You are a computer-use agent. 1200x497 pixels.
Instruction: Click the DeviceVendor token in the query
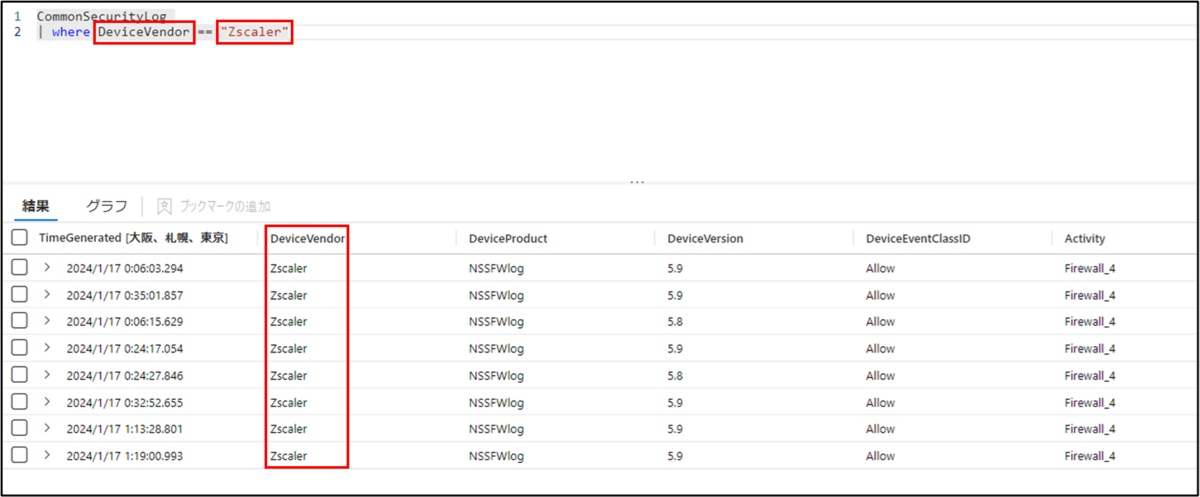[144, 33]
